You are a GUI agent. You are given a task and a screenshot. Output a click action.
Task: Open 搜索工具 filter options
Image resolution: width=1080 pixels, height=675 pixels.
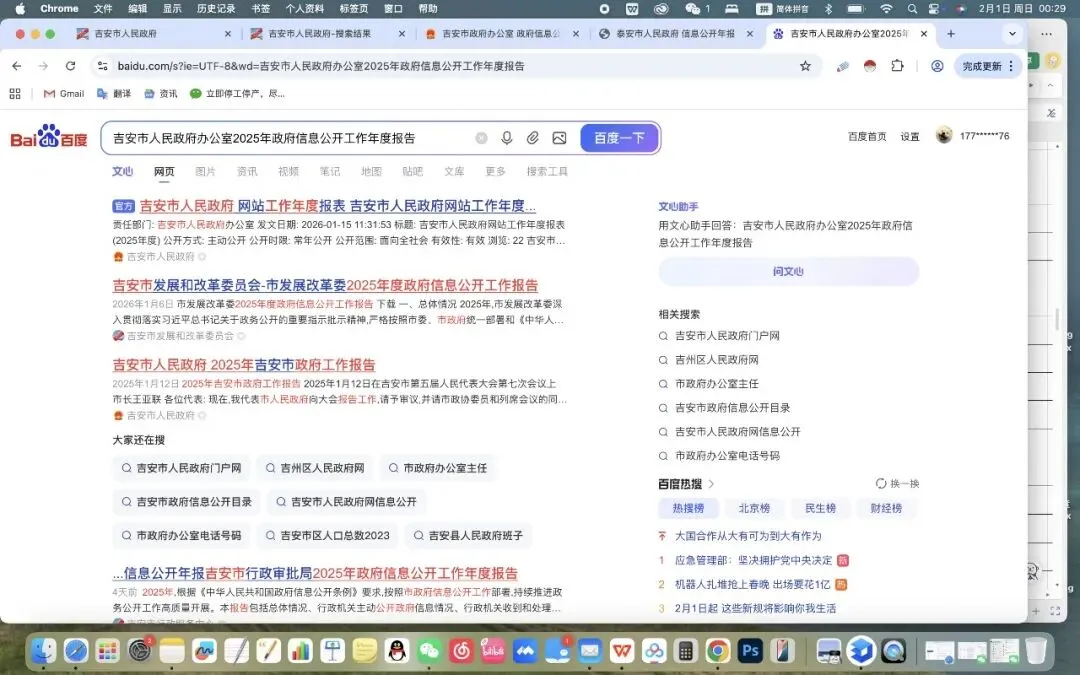click(x=548, y=171)
